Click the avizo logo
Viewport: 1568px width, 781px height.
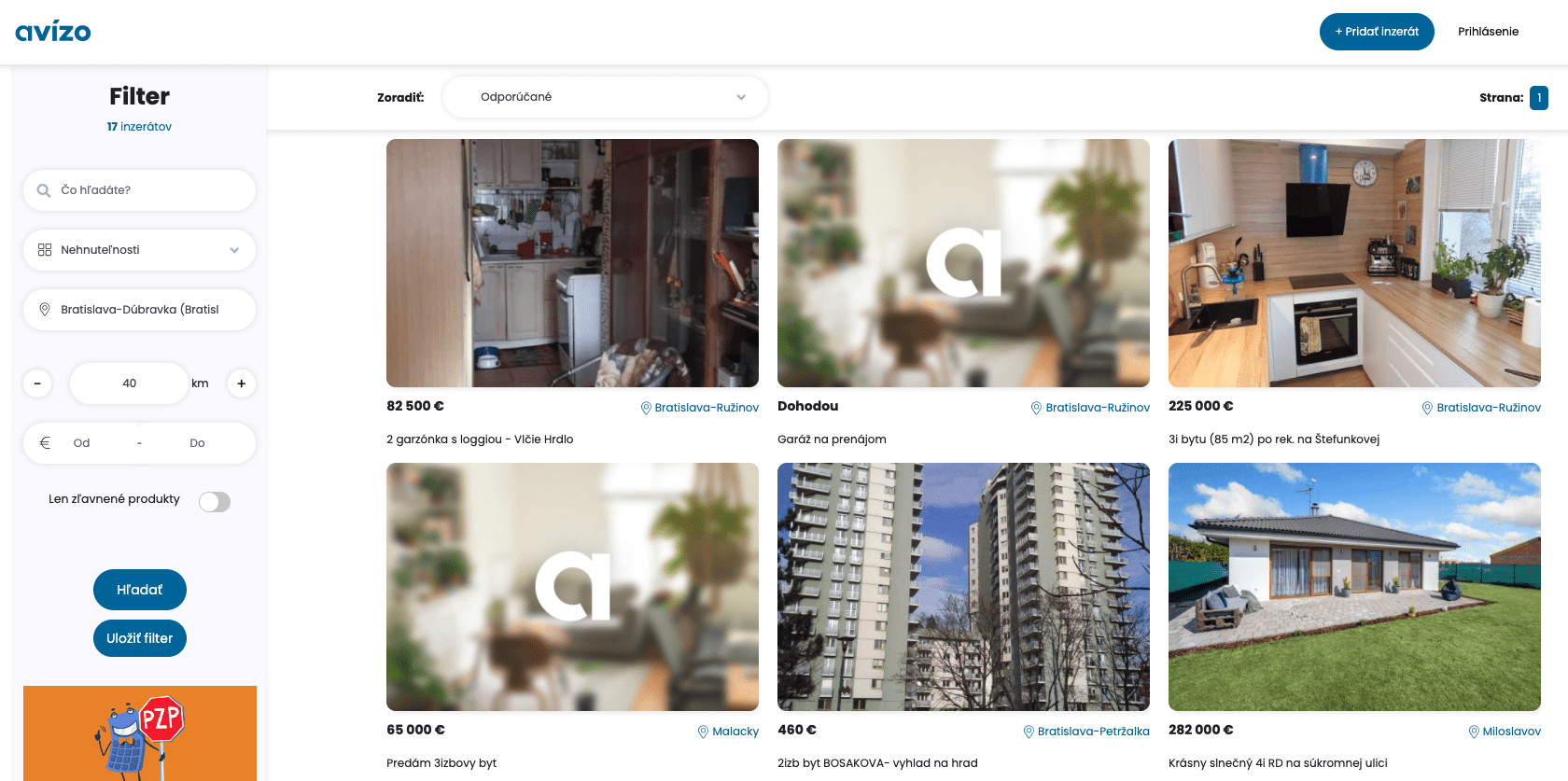click(x=53, y=32)
